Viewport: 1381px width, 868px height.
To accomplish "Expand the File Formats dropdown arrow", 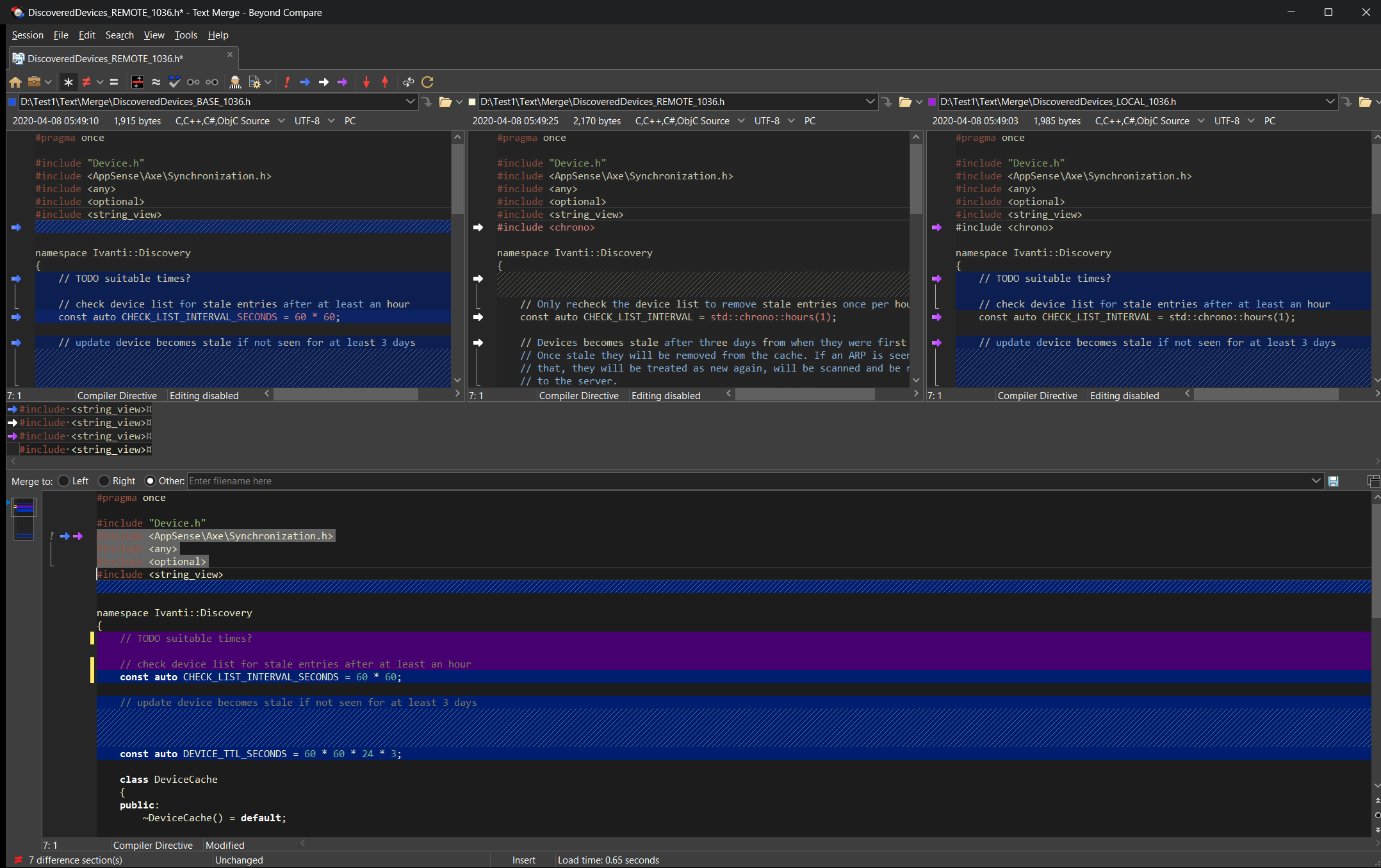I will pos(268,82).
